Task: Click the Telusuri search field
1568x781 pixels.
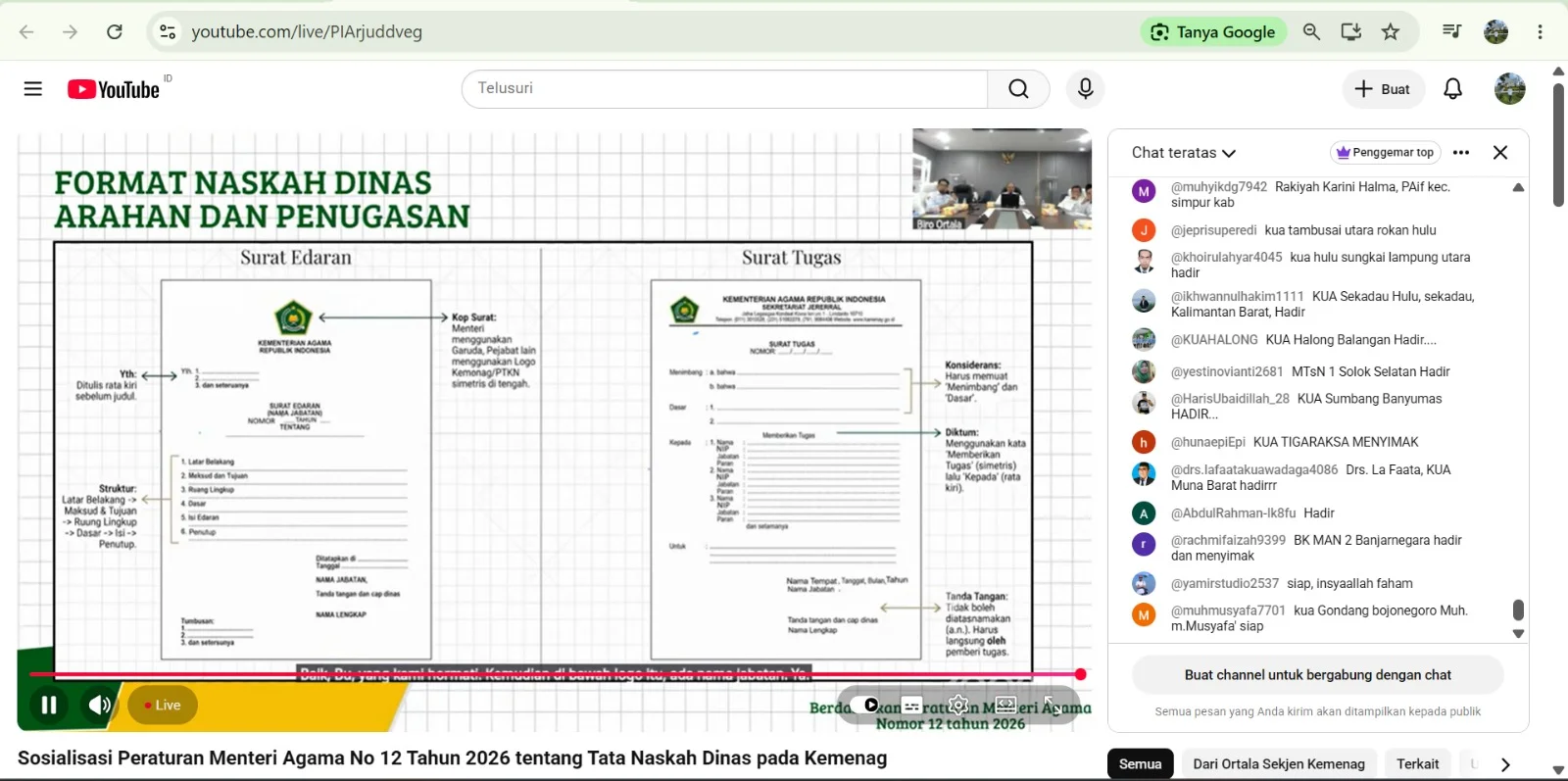Action: [725, 89]
